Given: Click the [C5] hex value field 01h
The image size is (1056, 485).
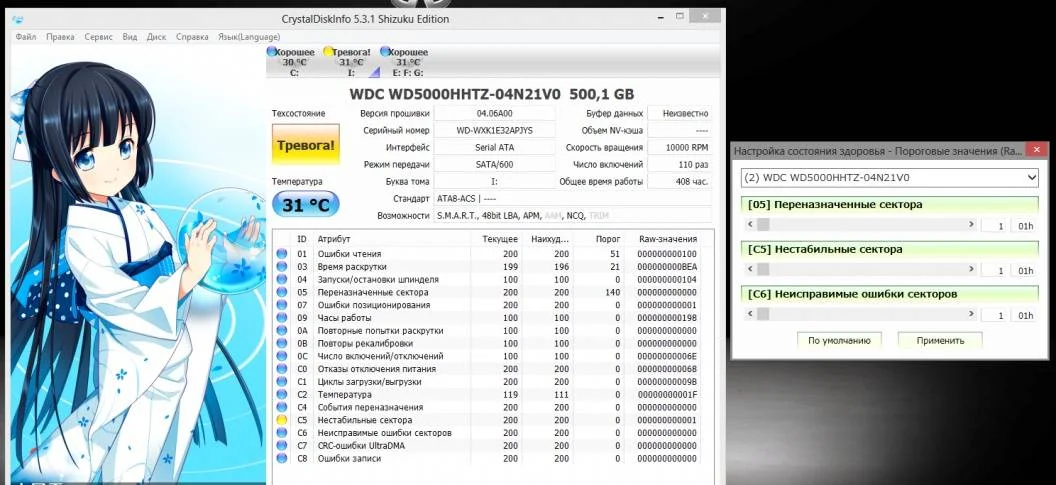Looking at the screenshot, I should pyautogui.click(x=1025, y=271).
